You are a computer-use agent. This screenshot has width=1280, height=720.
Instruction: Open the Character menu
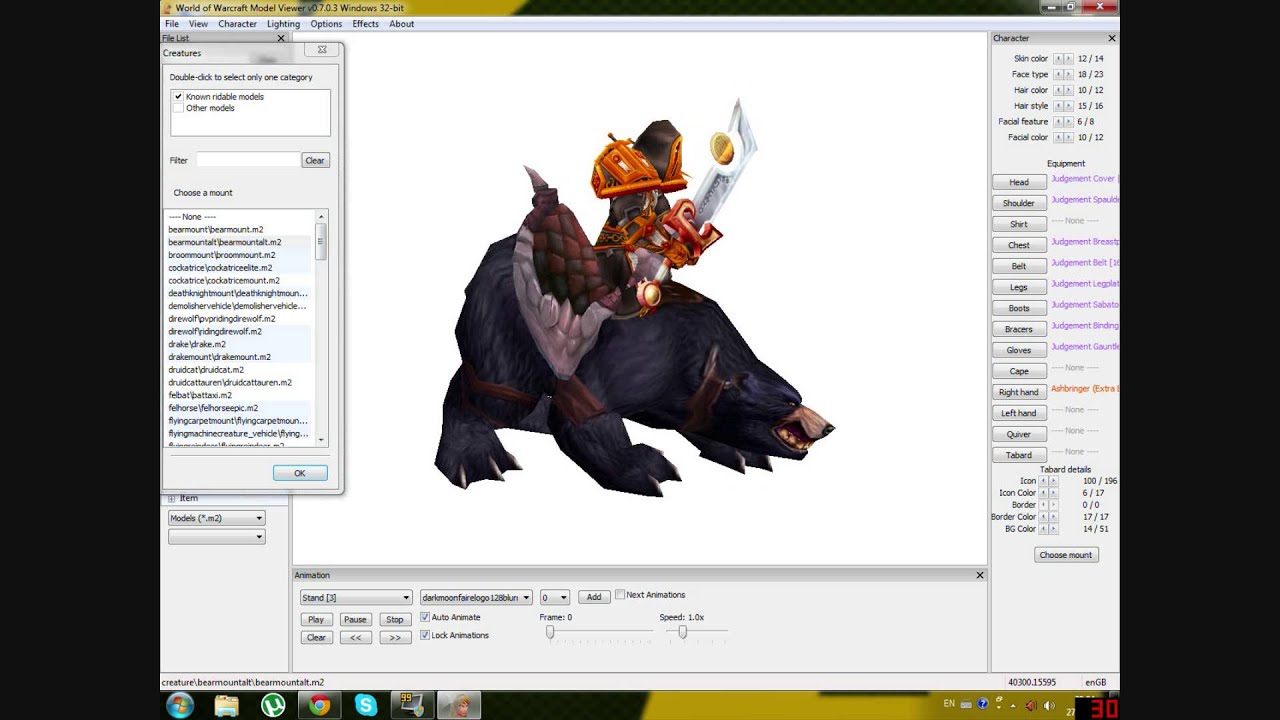[238, 24]
